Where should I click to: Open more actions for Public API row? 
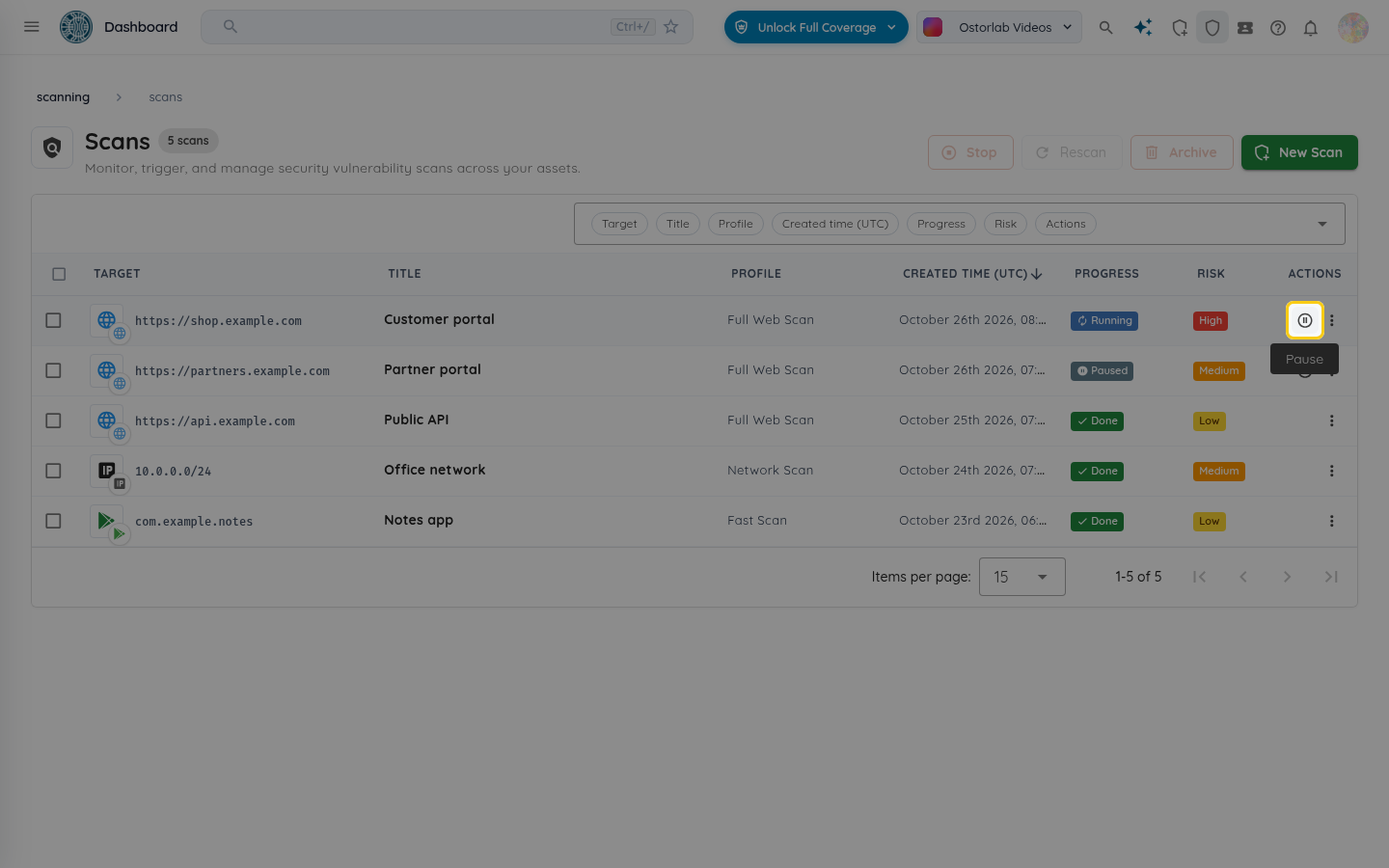(x=1332, y=420)
